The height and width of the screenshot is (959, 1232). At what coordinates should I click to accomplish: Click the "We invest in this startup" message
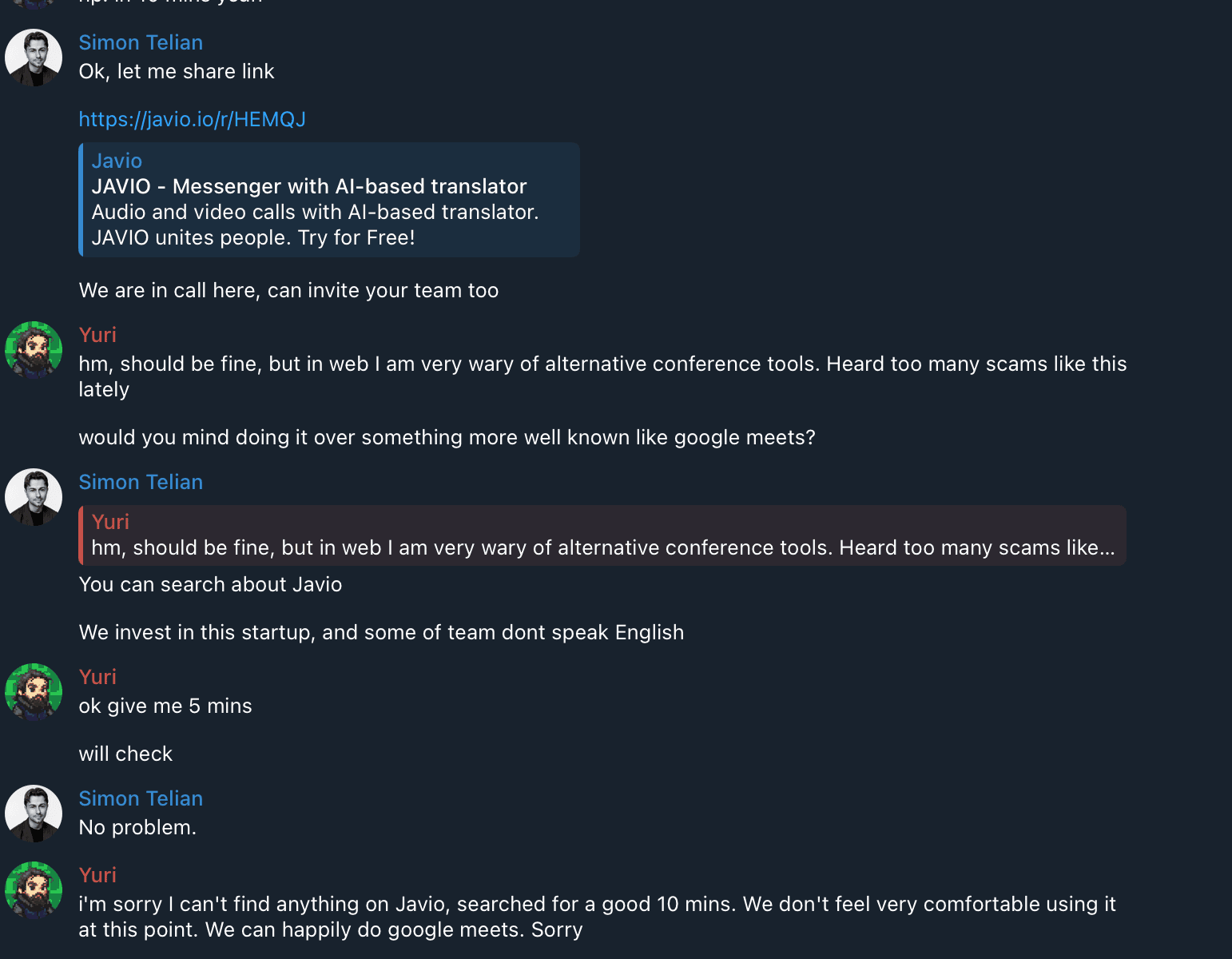[x=381, y=632]
